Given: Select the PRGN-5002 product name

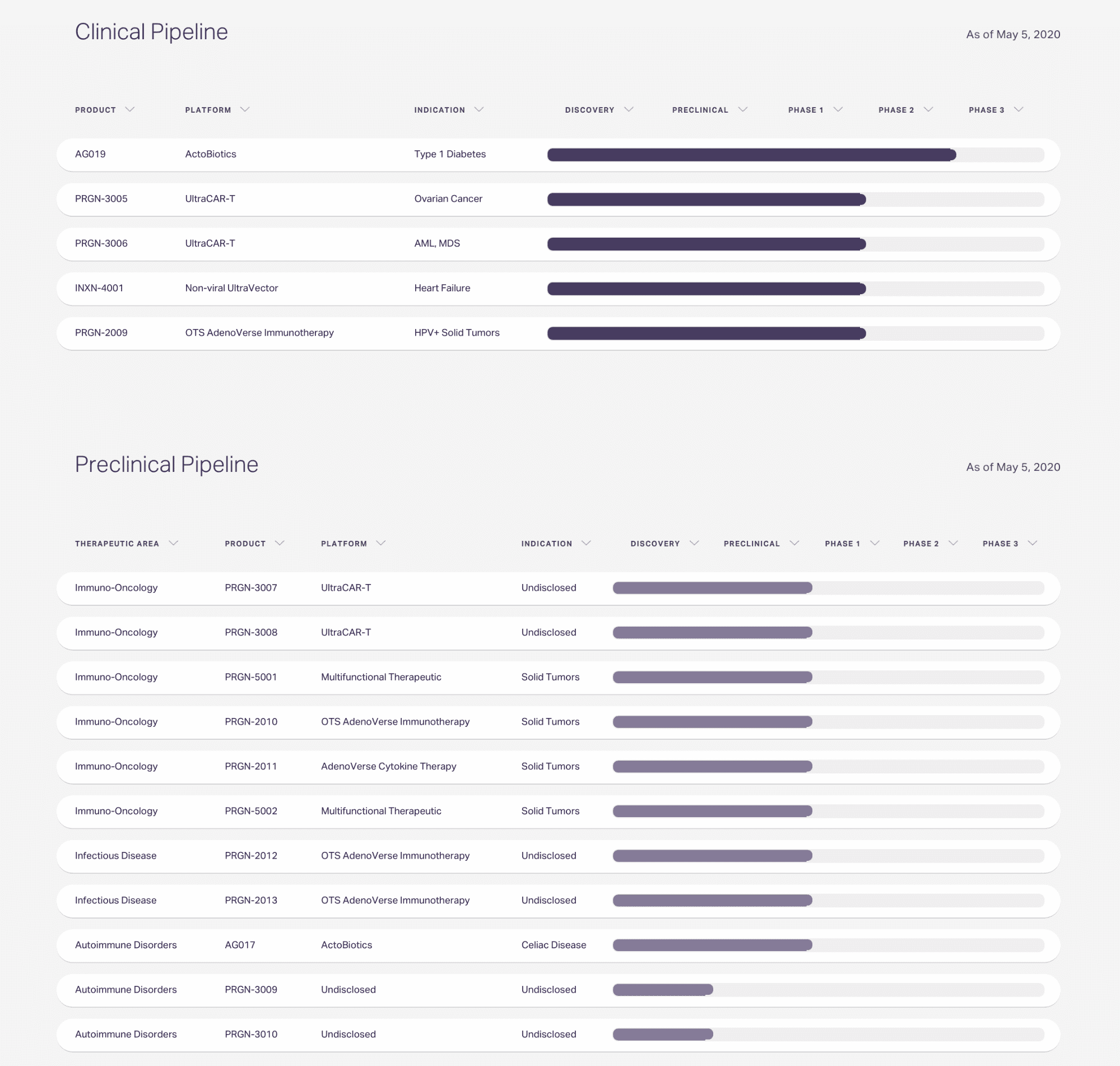Looking at the screenshot, I should (251, 812).
